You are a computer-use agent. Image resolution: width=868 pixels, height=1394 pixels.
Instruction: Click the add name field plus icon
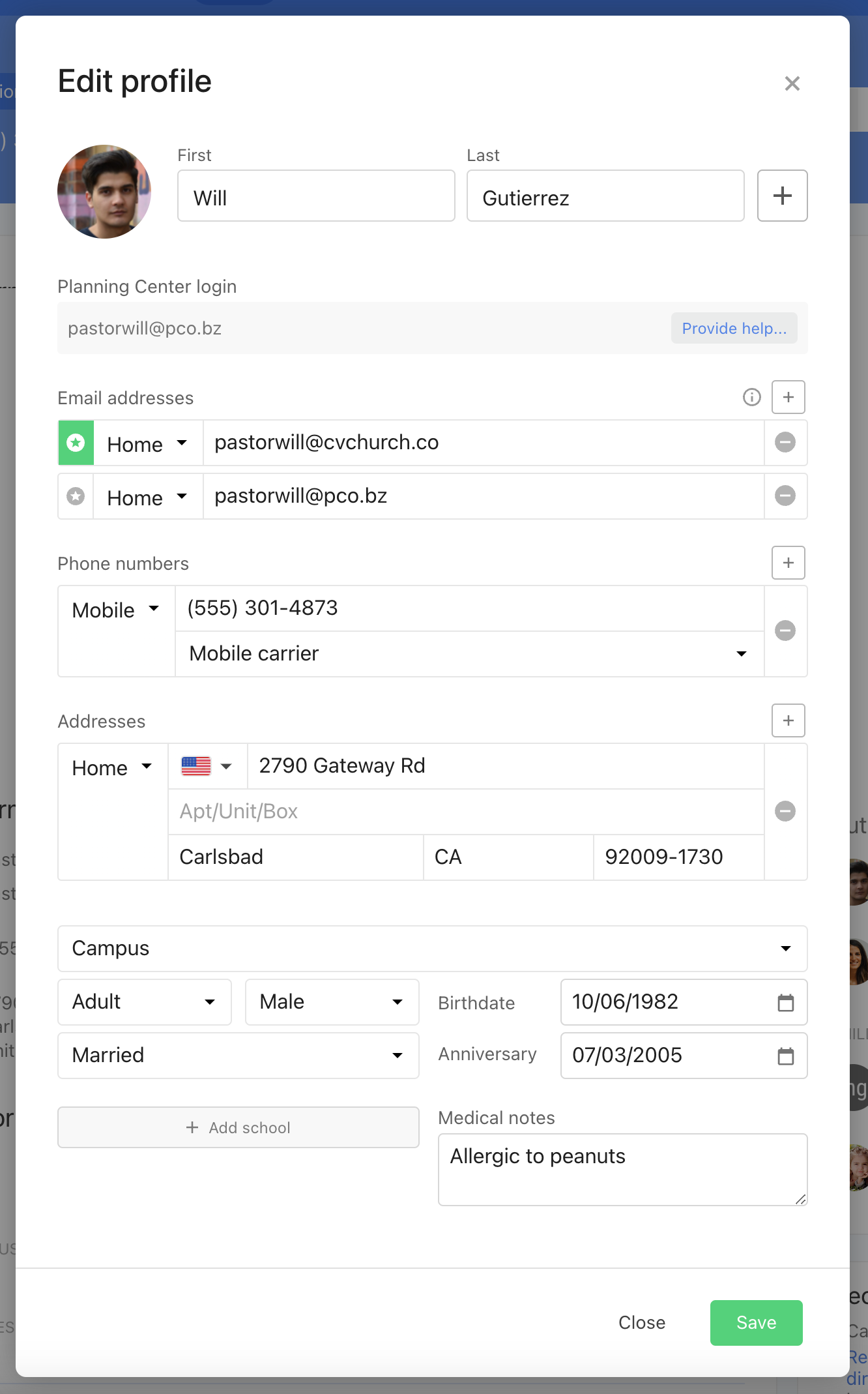click(782, 196)
